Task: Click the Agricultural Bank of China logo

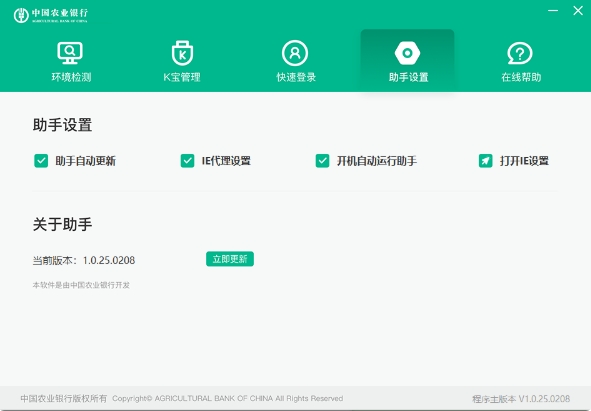Action: [51, 15]
